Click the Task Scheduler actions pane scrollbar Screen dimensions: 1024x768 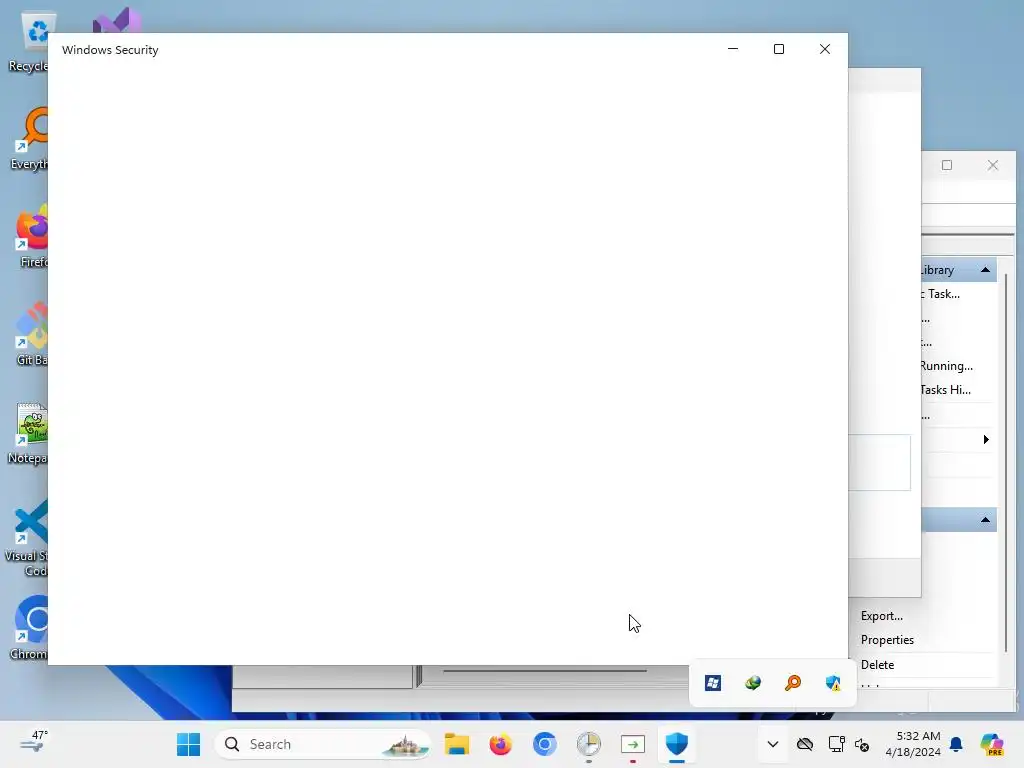(1006, 463)
